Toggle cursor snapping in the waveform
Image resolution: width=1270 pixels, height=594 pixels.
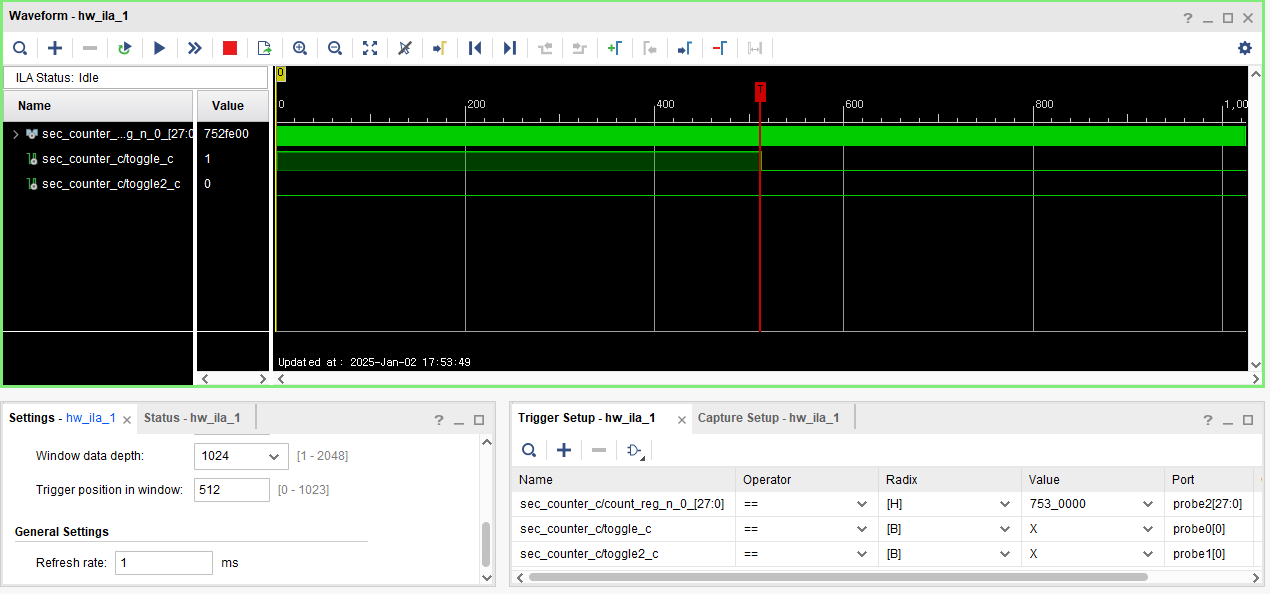[404, 48]
